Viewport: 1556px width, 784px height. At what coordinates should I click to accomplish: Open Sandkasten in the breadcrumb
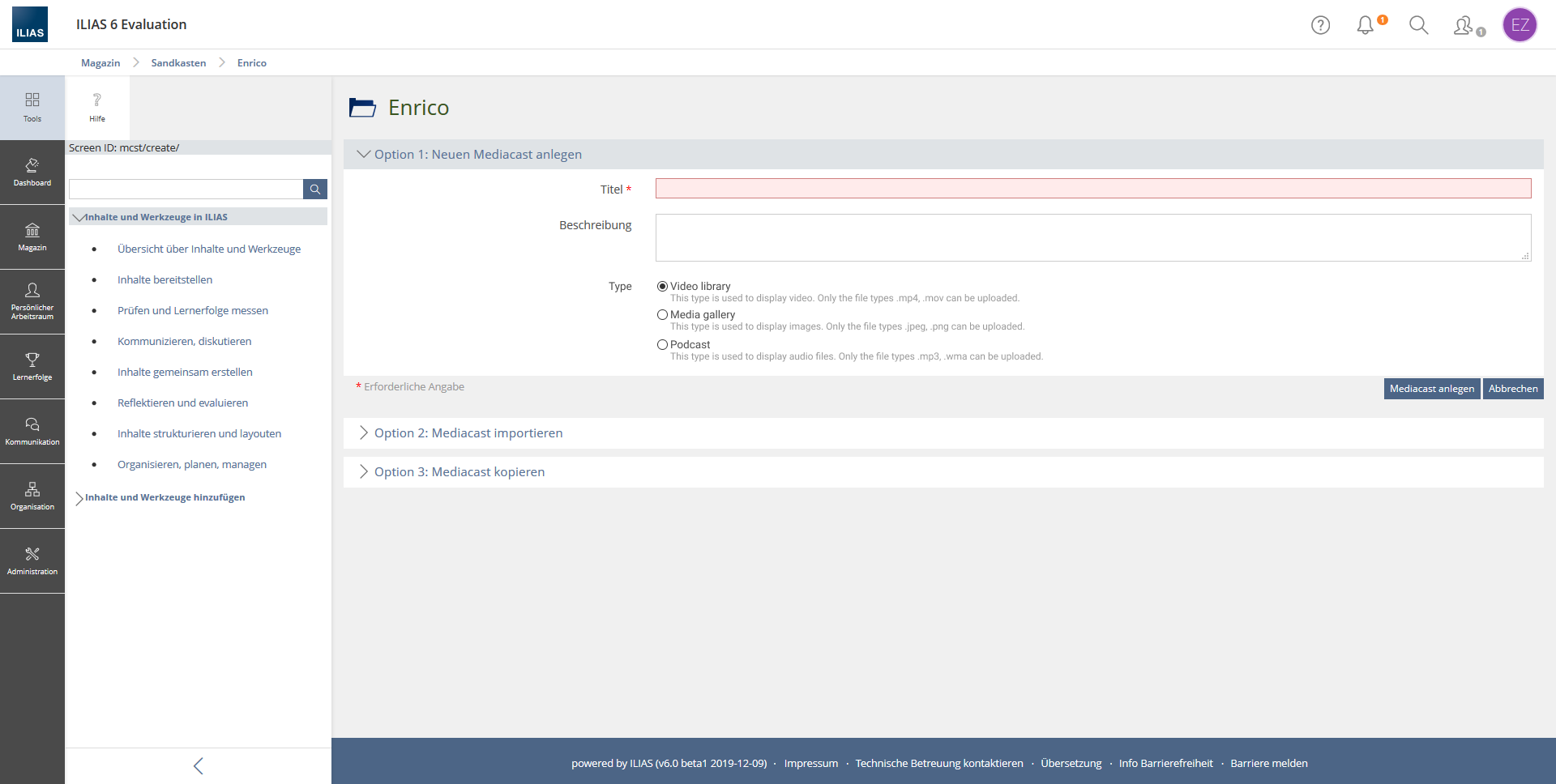click(178, 63)
